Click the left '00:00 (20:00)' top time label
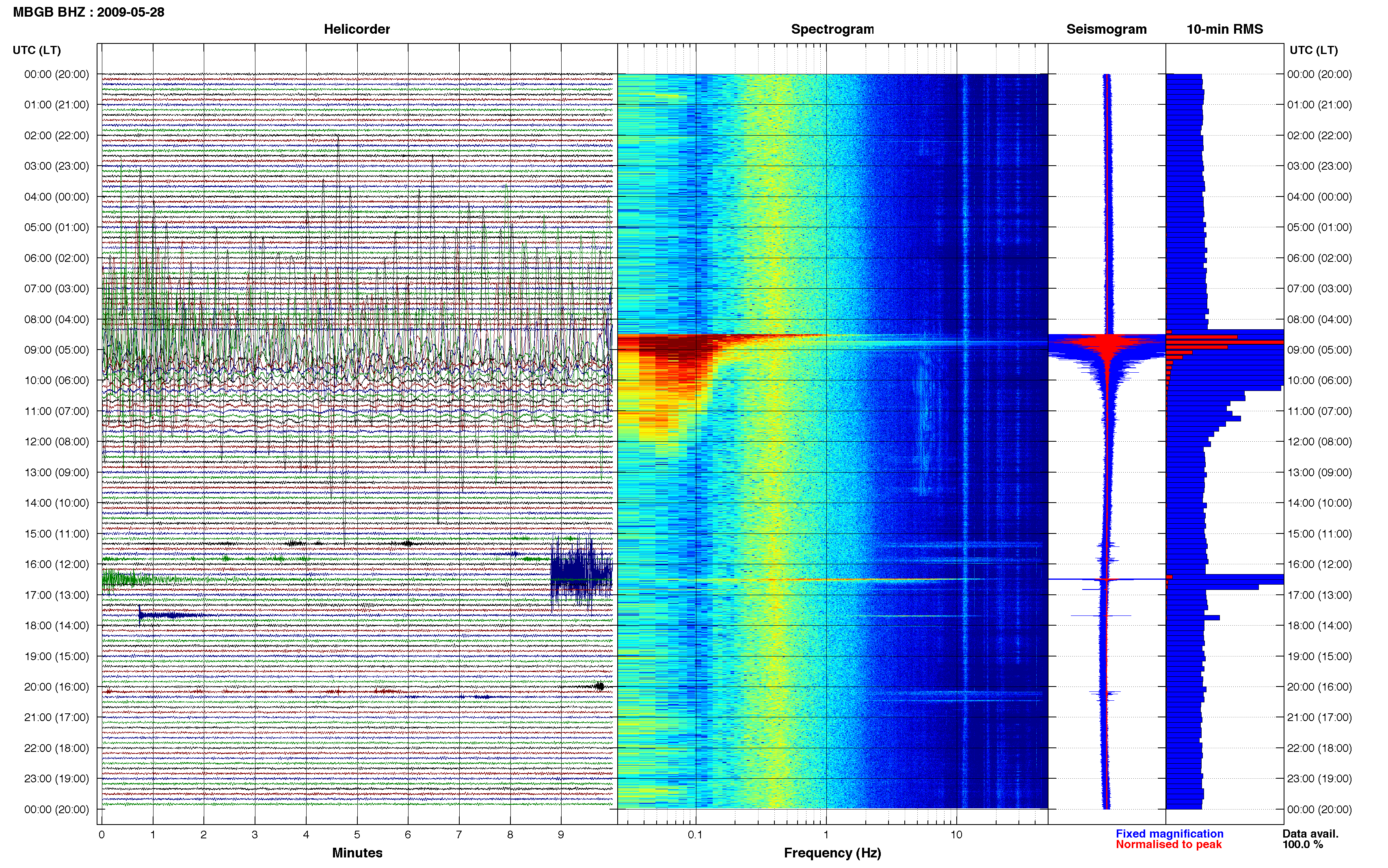The height and width of the screenshot is (868, 1388). click(x=56, y=74)
